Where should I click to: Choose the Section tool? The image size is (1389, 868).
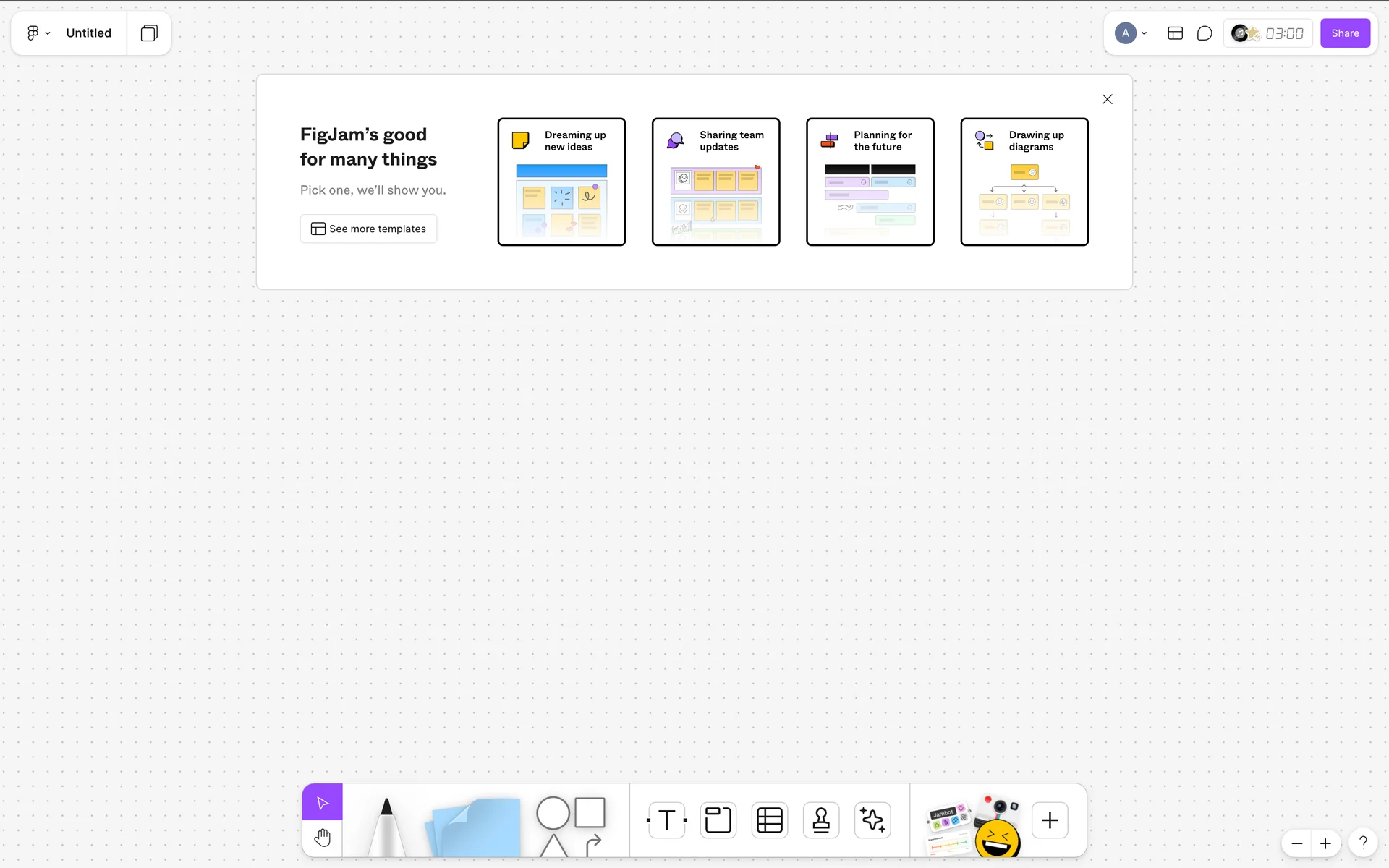point(718,820)
